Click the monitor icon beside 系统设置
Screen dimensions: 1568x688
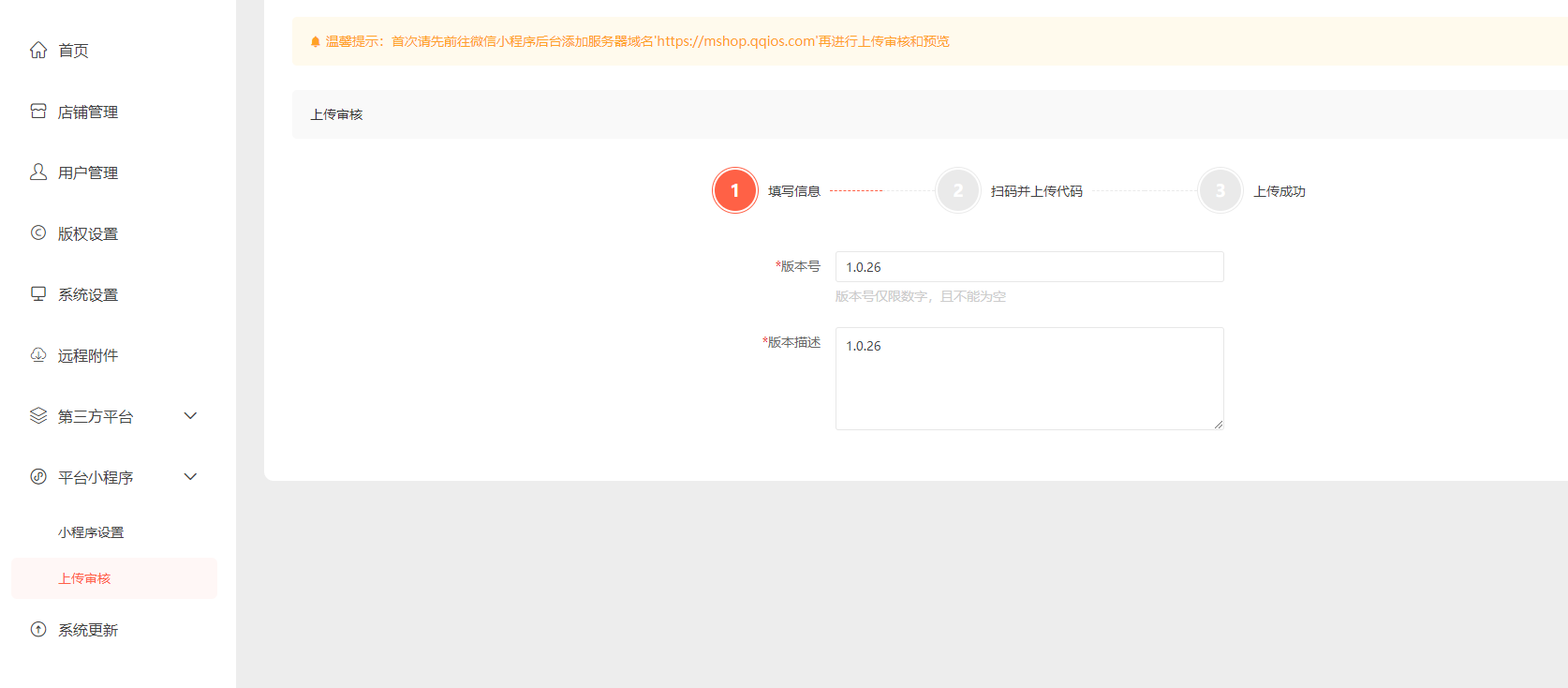pos(38,293)
